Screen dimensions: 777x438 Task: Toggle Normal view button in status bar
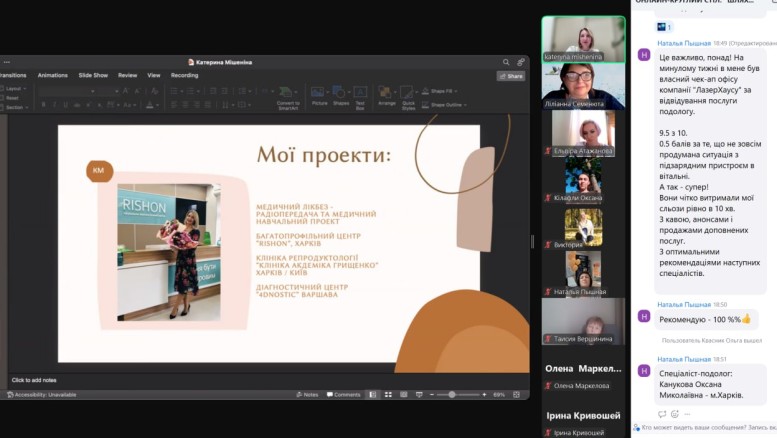coord(373,394)
